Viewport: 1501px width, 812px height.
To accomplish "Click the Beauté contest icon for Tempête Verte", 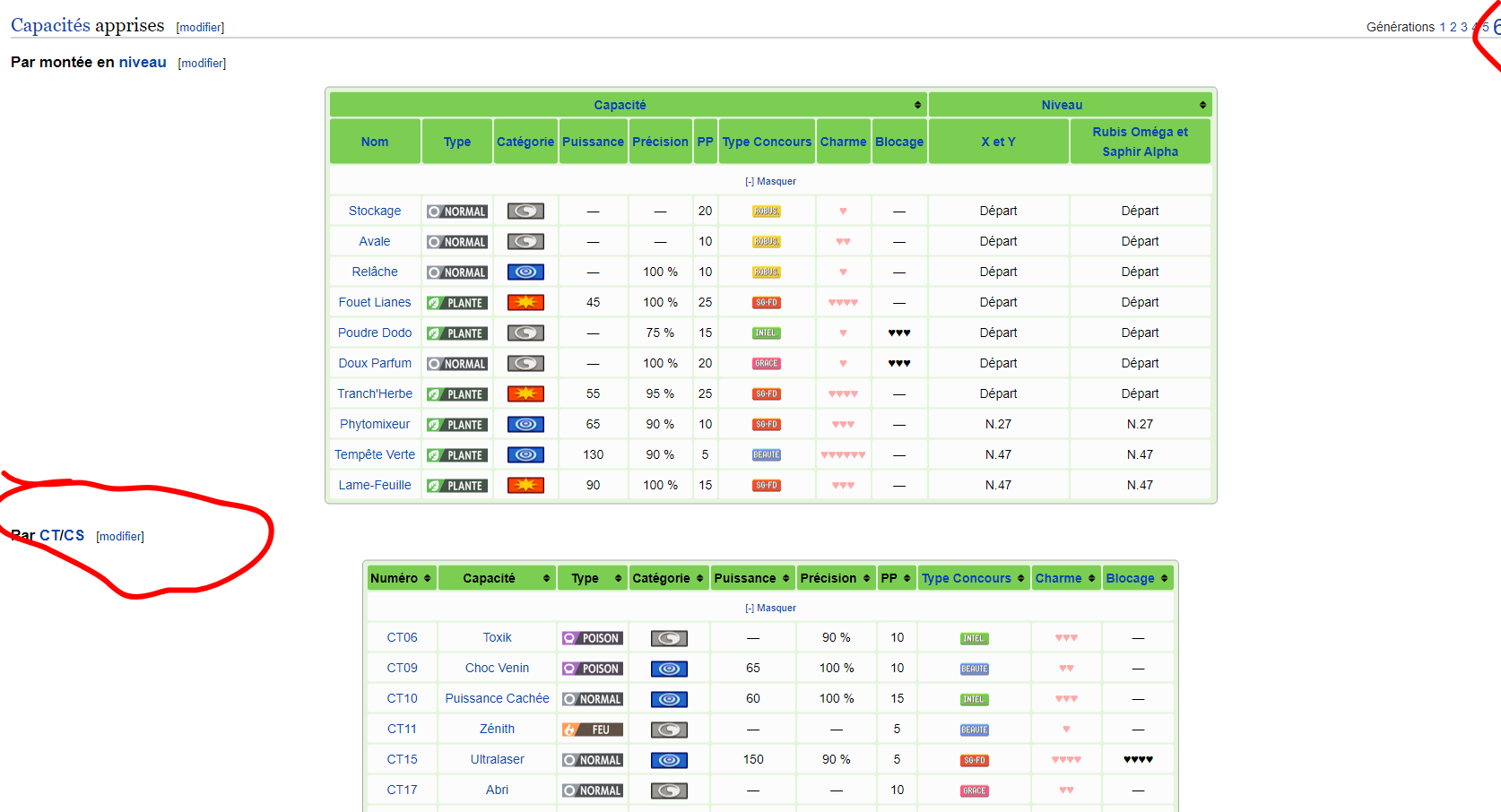I will click(766, 455).
